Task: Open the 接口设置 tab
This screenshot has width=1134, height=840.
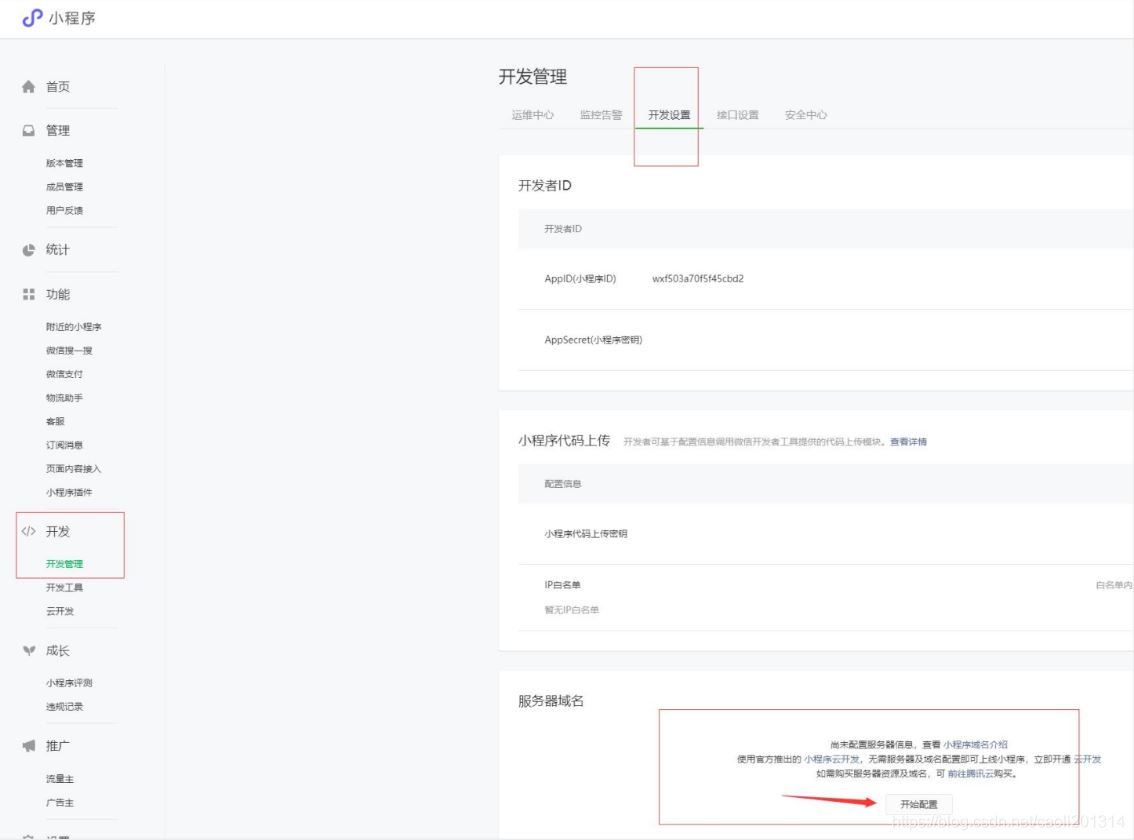Action: tap(738, 114)
